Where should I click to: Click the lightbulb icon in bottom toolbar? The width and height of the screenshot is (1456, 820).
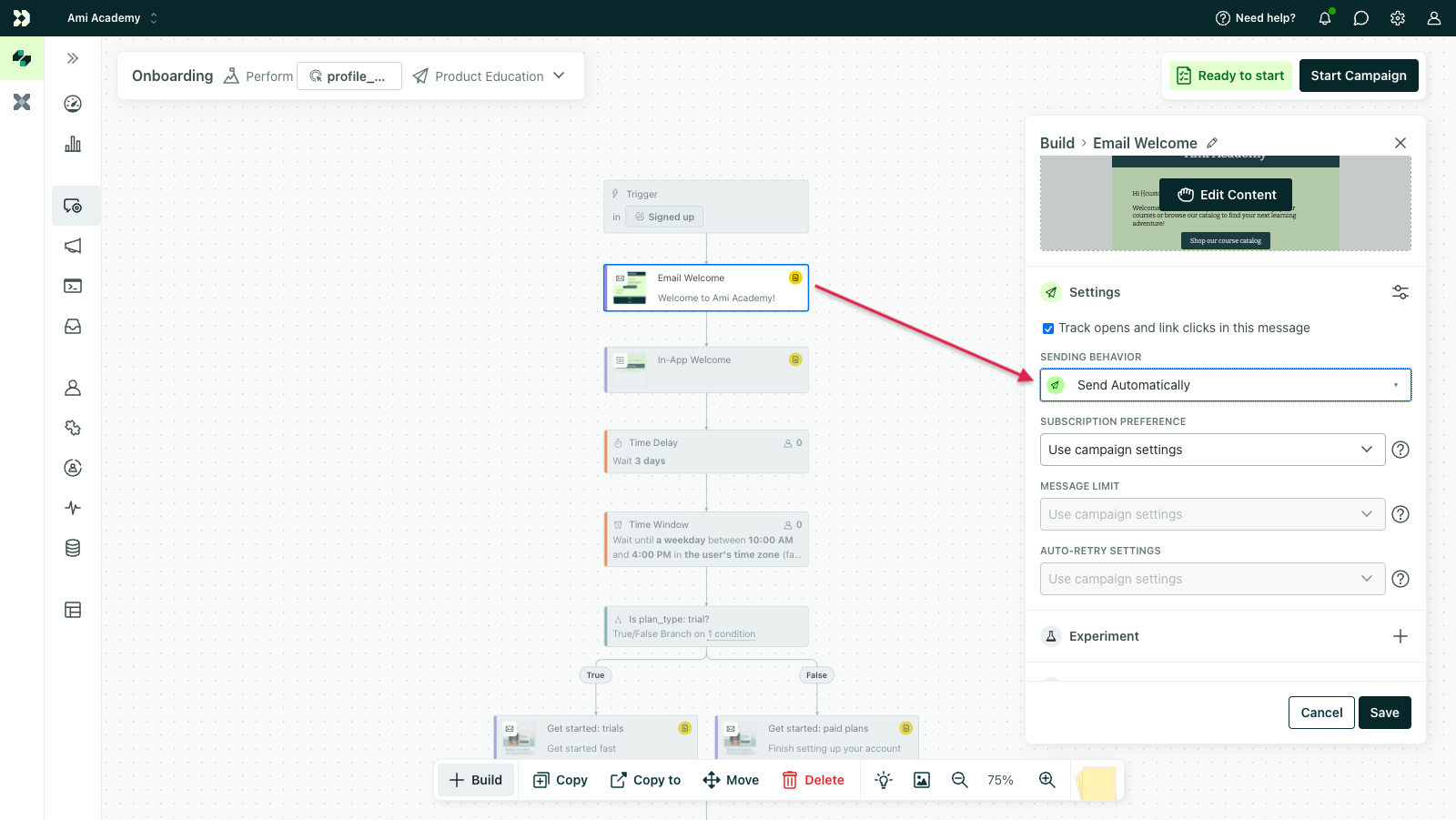click(x=883, y=780)
